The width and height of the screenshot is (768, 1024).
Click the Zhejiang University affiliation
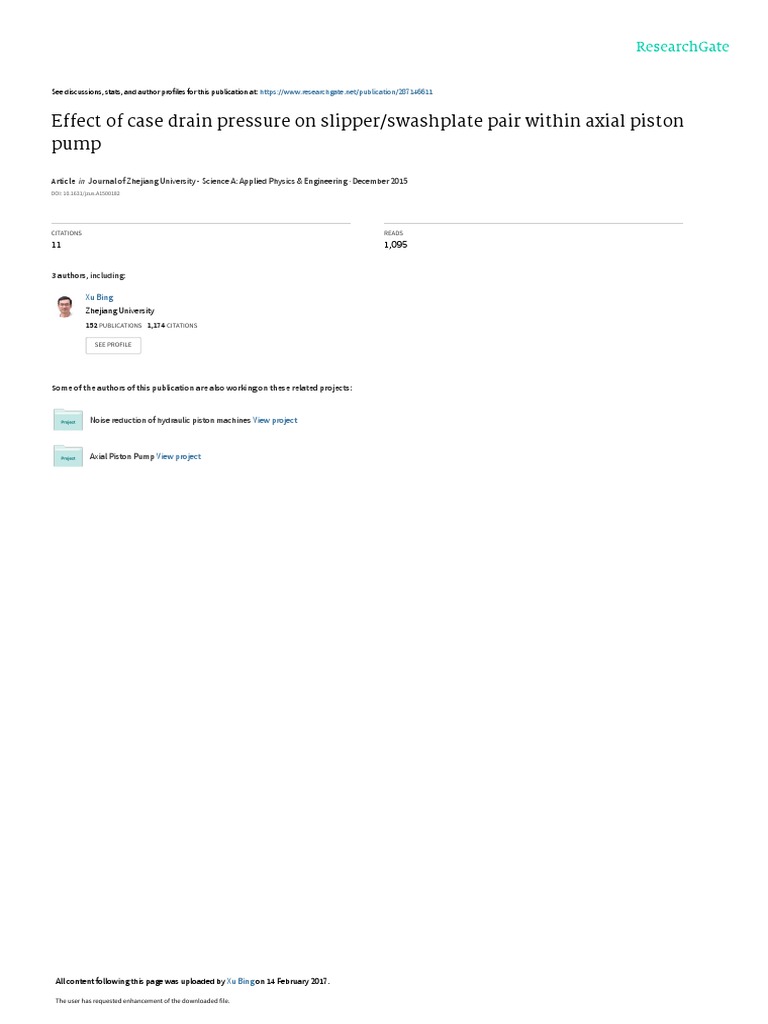click(120, 311)
